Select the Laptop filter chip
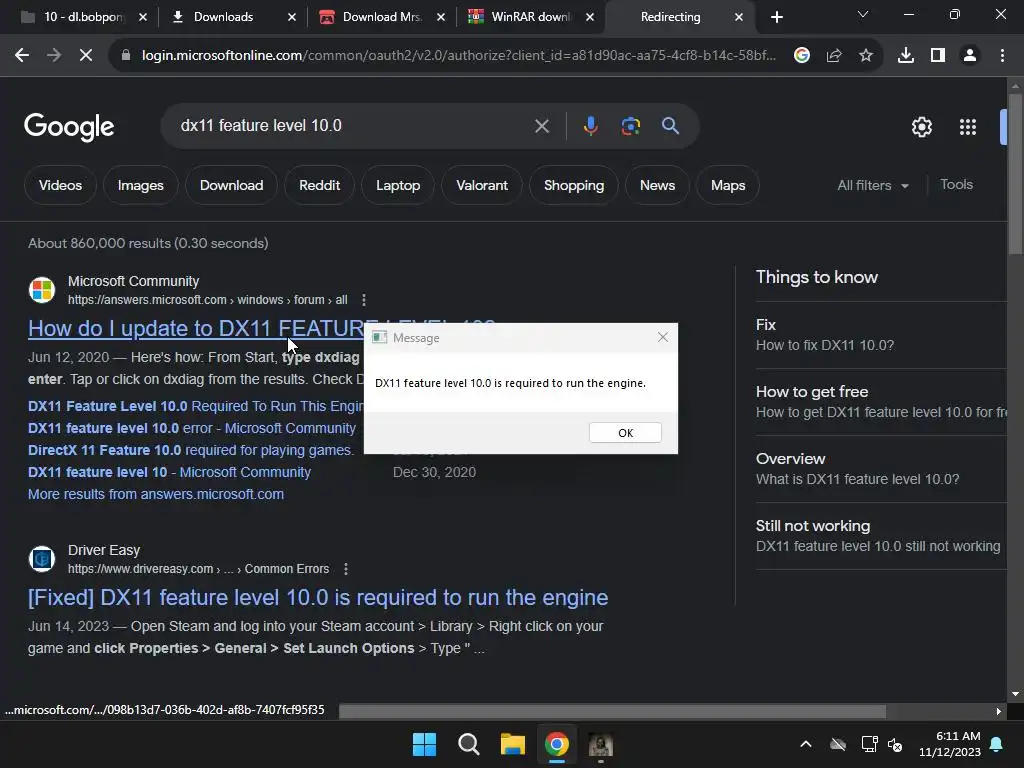 pyautogui.click(x=398, y=185)
